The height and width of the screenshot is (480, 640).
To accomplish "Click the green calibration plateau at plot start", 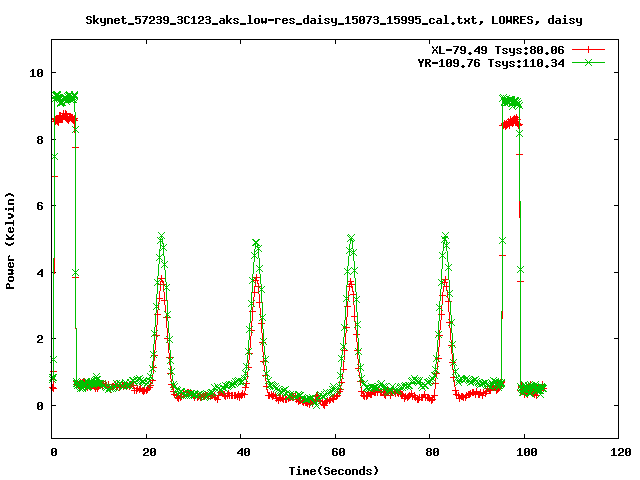I will 65,98.
